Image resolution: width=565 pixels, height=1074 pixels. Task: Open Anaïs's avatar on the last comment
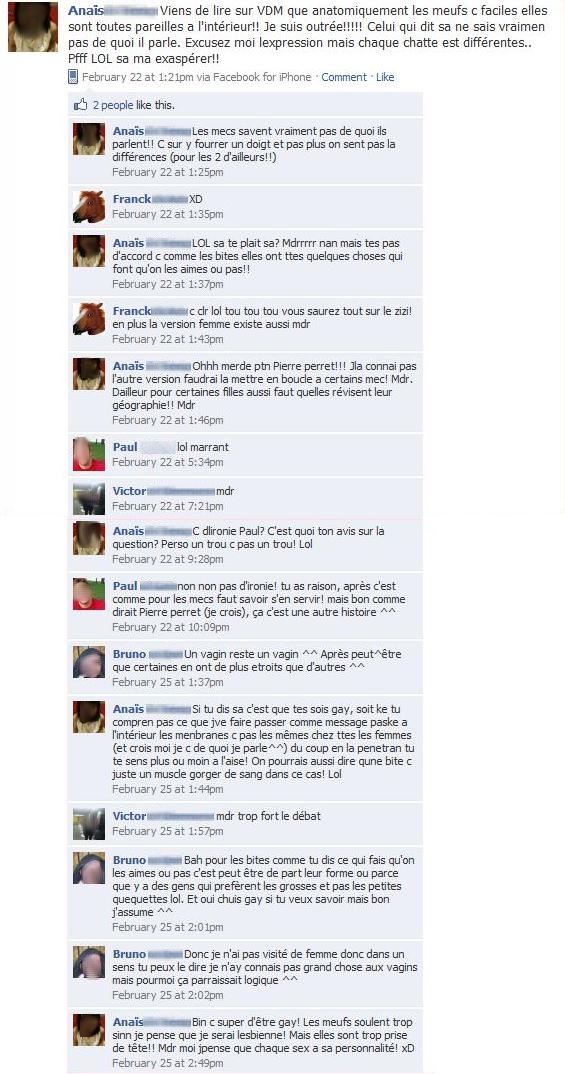89,1030
